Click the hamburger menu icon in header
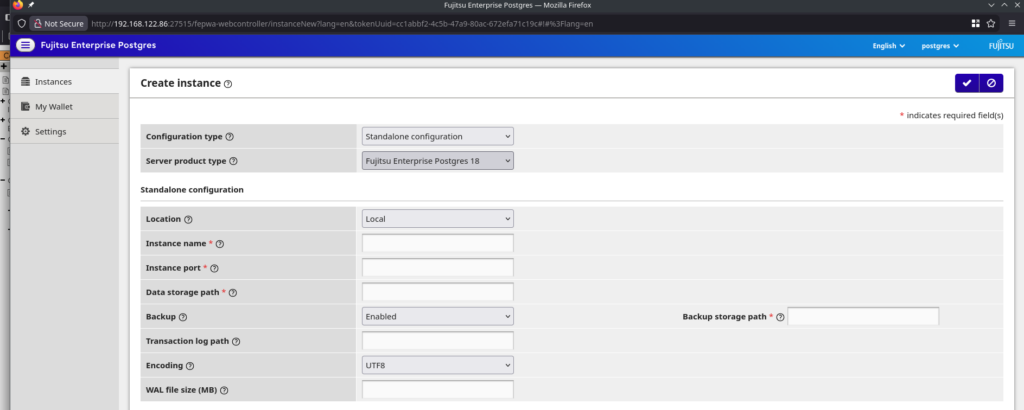Screen dimensions: 1024x410 (25, 45)
